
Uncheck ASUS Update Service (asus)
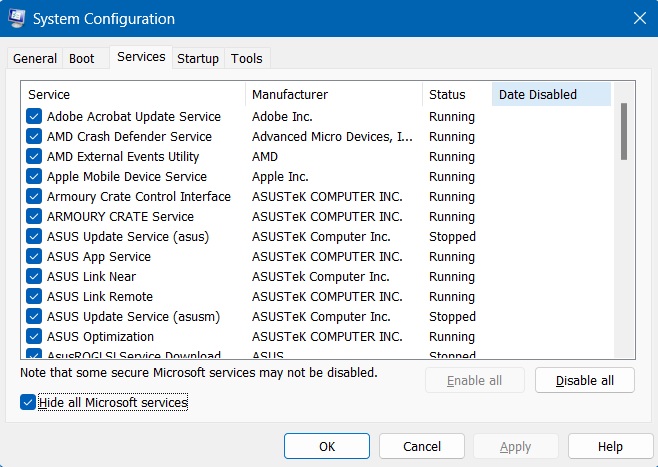pos(34,237)
